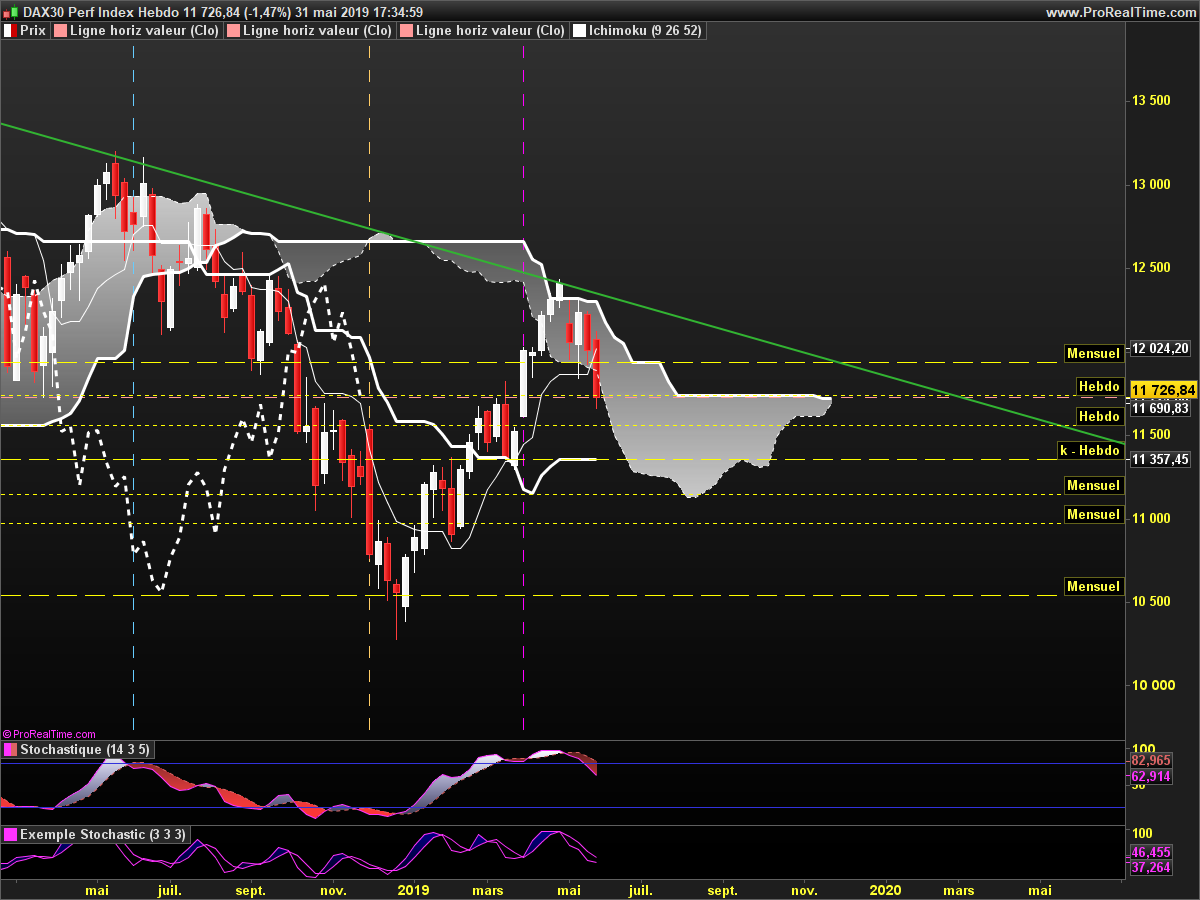Click the white Ichimoku legend color swatch

[x=579, y=31]
